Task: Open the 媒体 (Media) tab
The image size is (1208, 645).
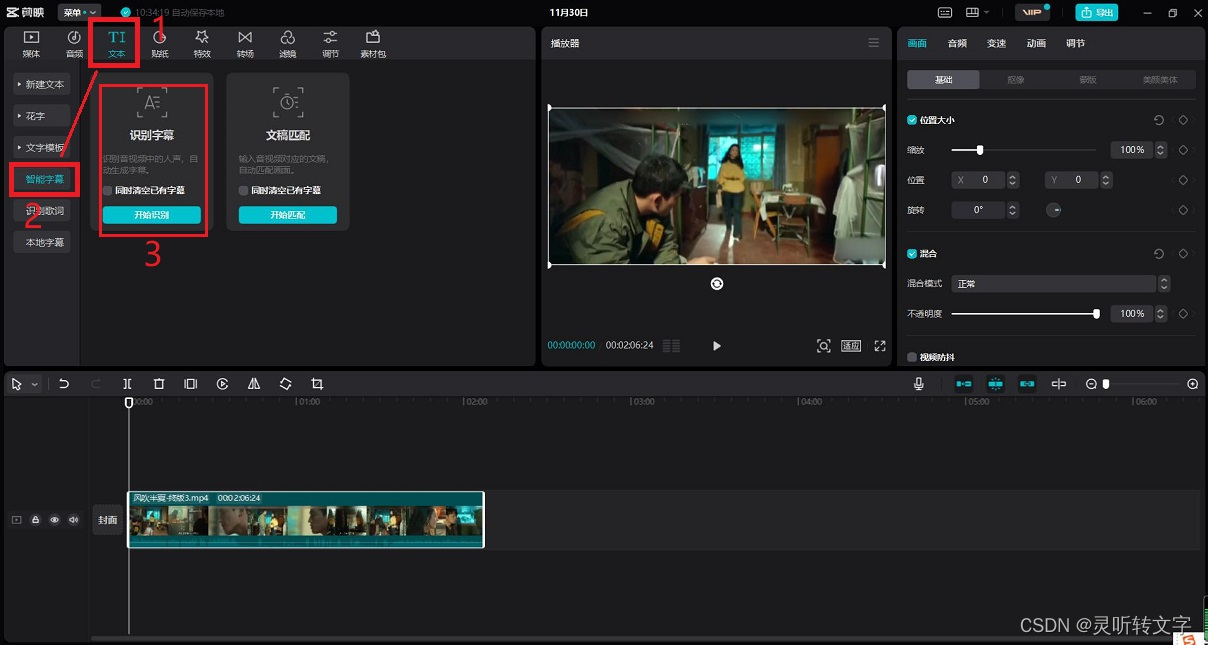Action: tap(31, 44)
